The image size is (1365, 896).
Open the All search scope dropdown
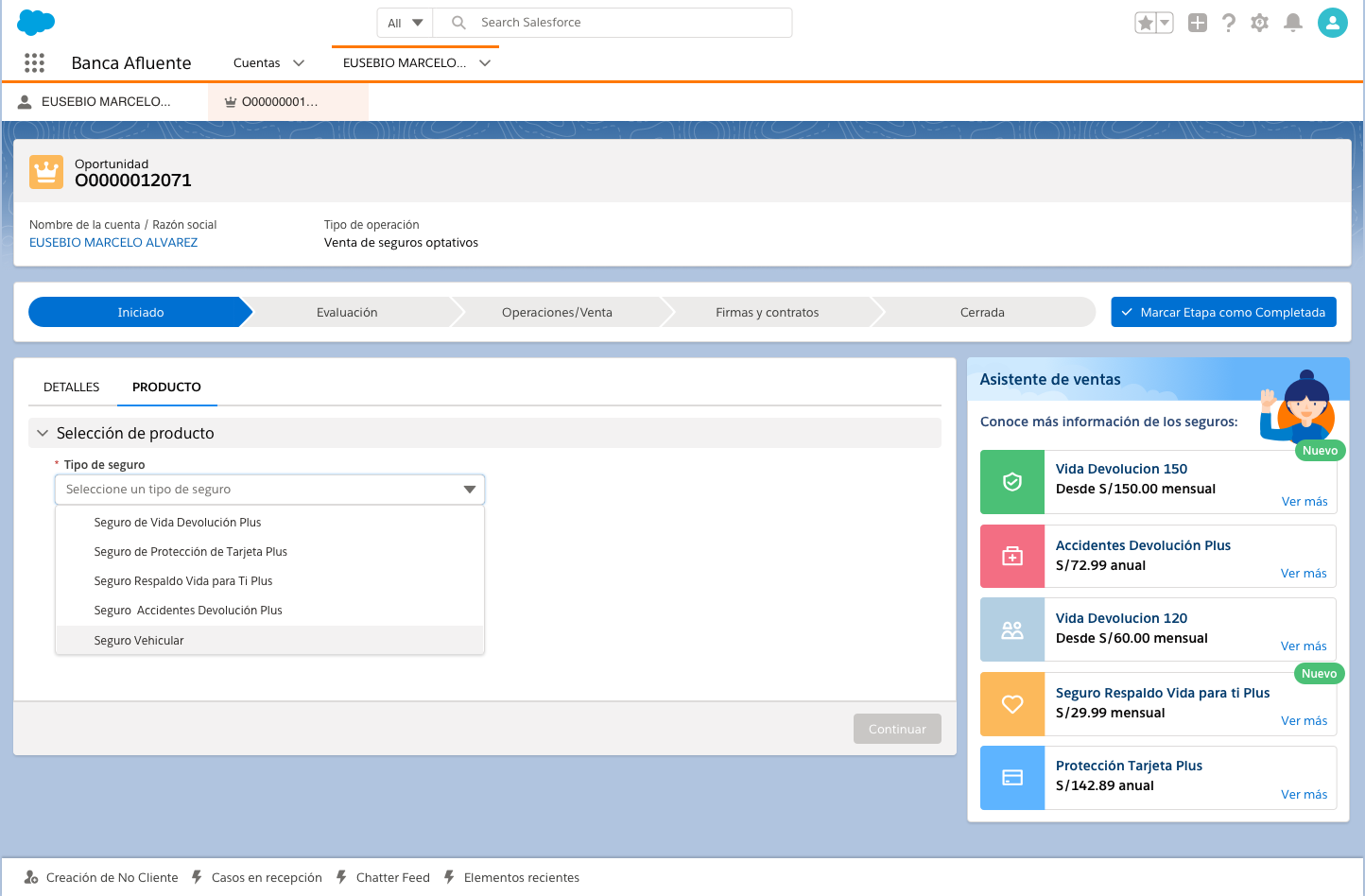(x=405, y=23)
